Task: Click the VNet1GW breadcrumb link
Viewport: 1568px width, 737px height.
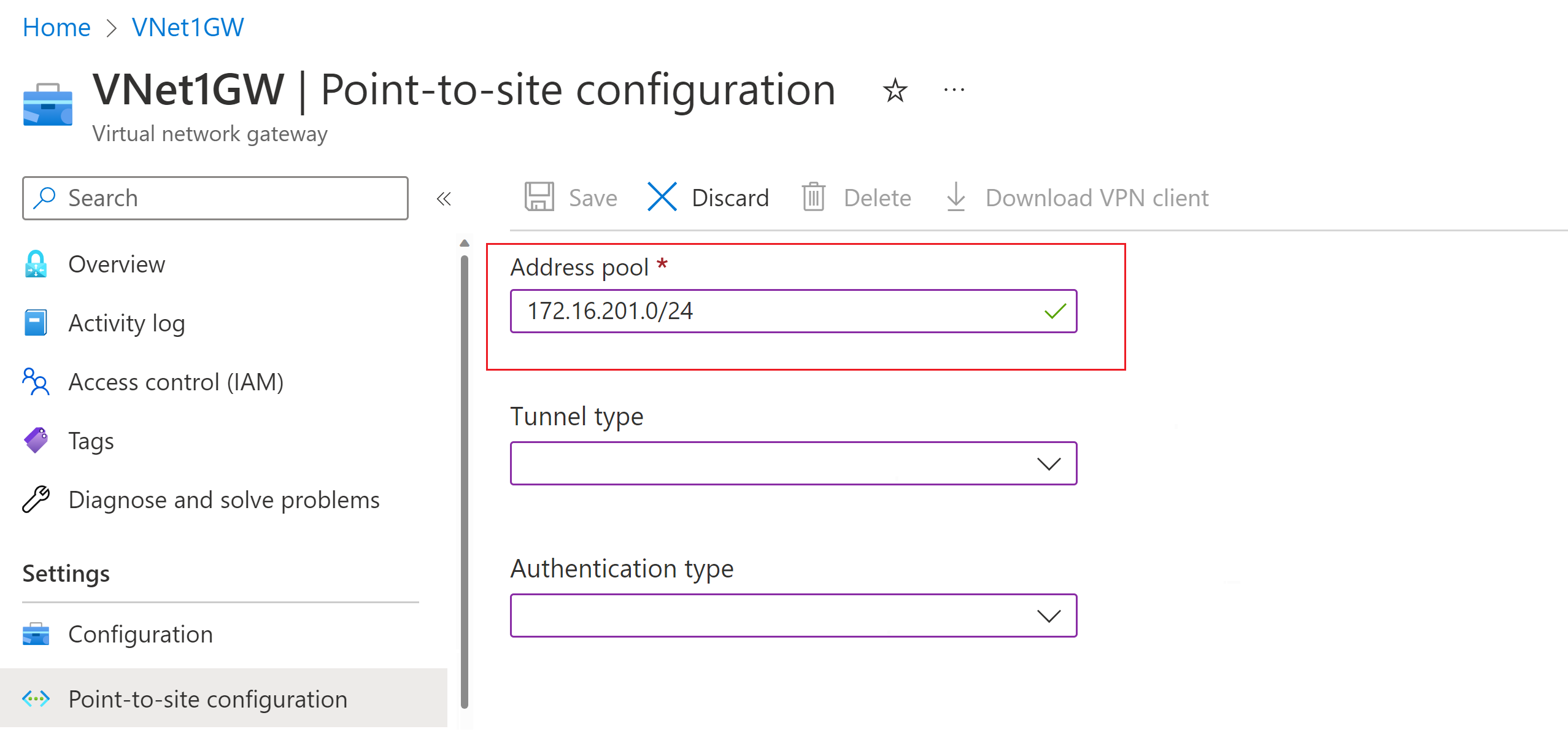Action: pos(188,26)
